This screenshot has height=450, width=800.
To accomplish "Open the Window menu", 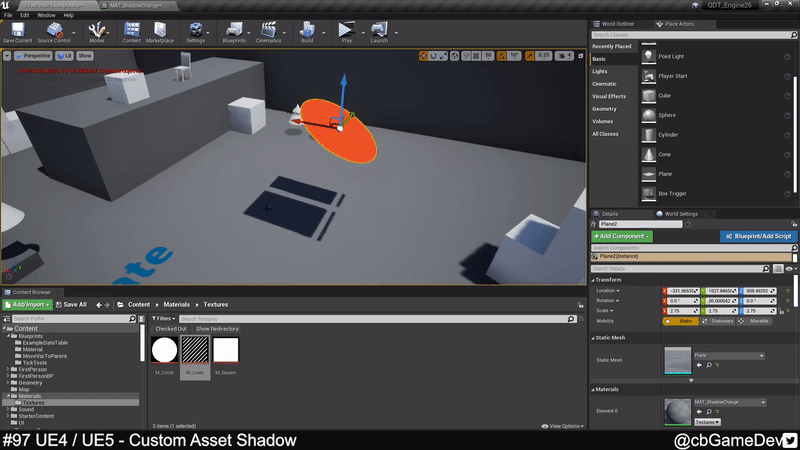I will click(x=46, y=15).
